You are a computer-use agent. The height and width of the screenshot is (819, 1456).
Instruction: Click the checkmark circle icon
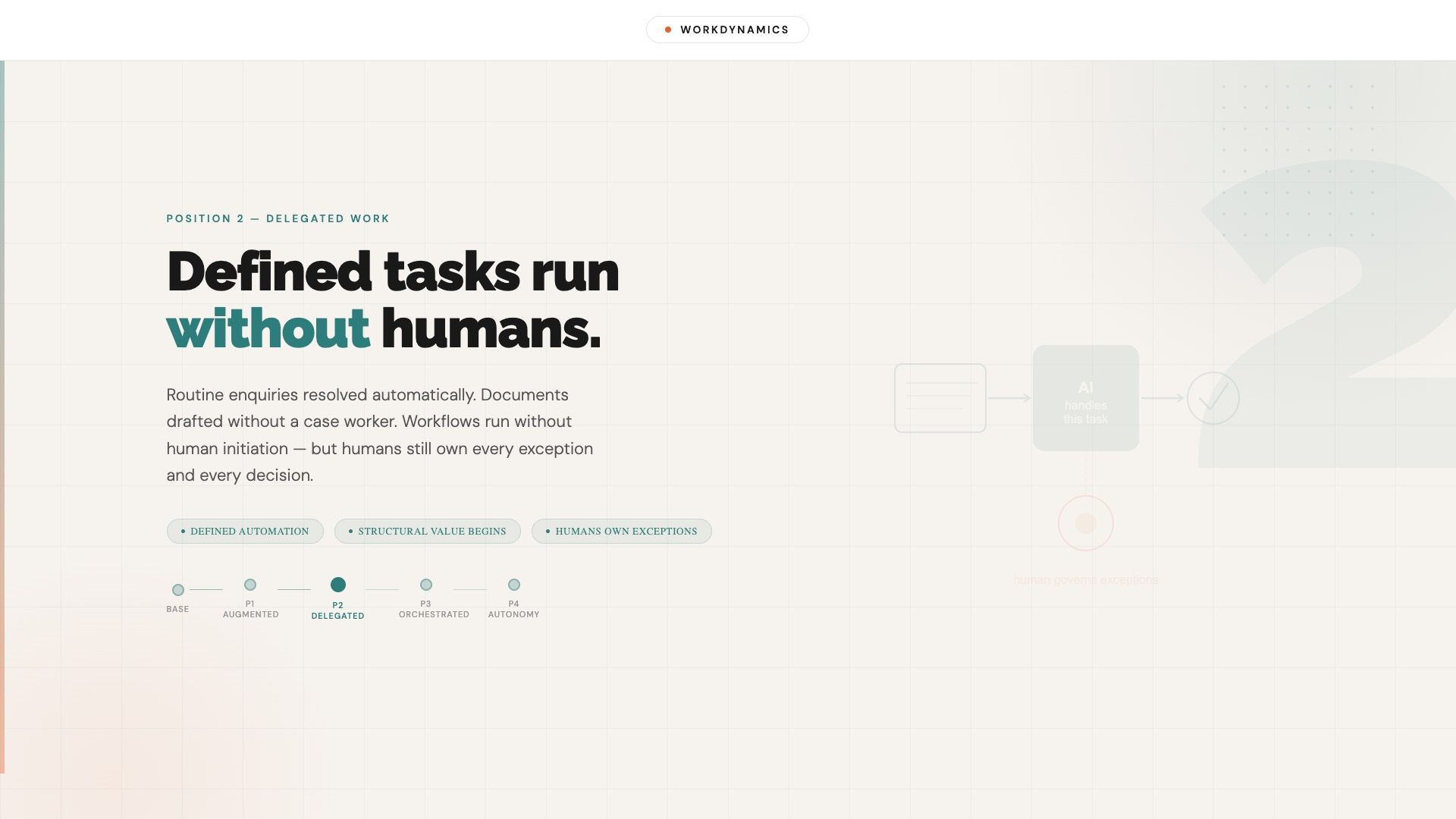point(1213,398)
